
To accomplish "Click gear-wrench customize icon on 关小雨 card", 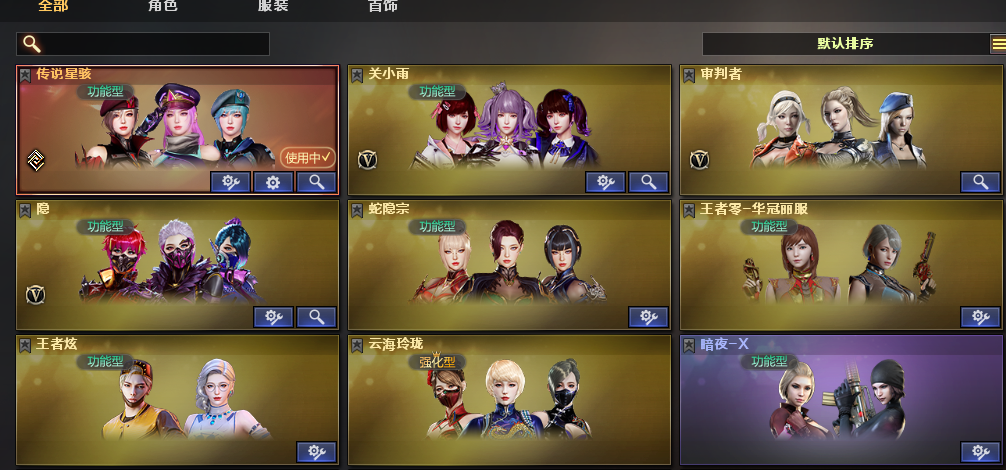I will click(605, 182).
